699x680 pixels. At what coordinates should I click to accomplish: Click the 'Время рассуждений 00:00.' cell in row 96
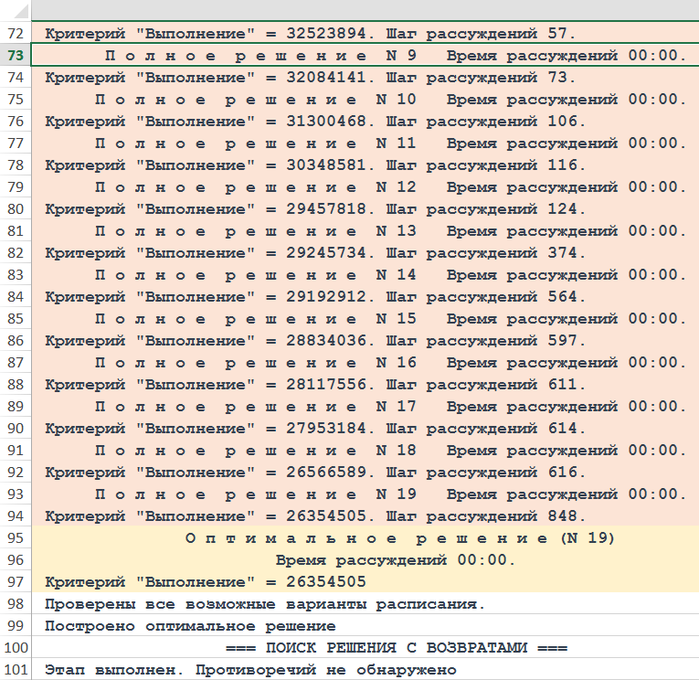(395, 560)
